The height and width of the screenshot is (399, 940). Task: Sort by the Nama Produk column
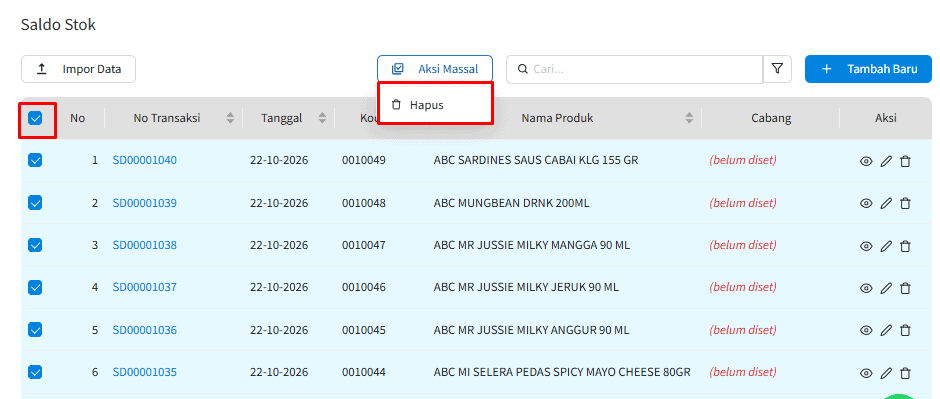click(x=689, y=118)
